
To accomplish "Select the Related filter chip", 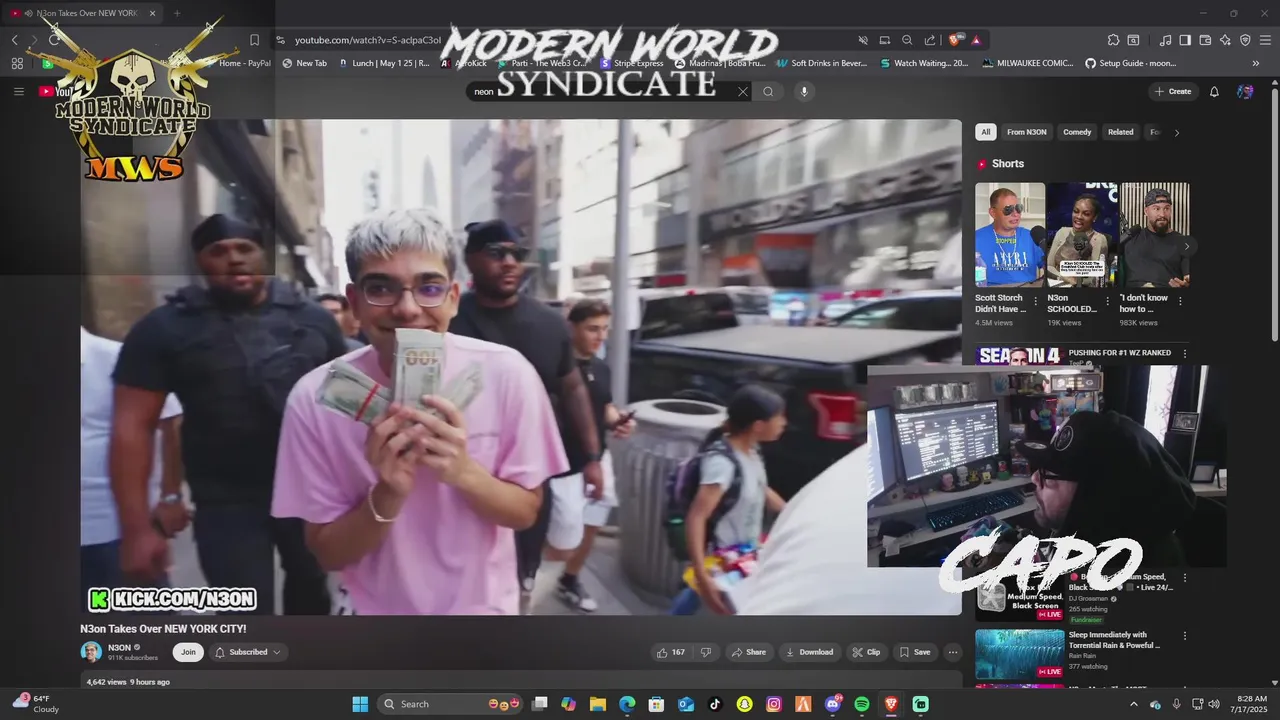I will (1121, 132).
